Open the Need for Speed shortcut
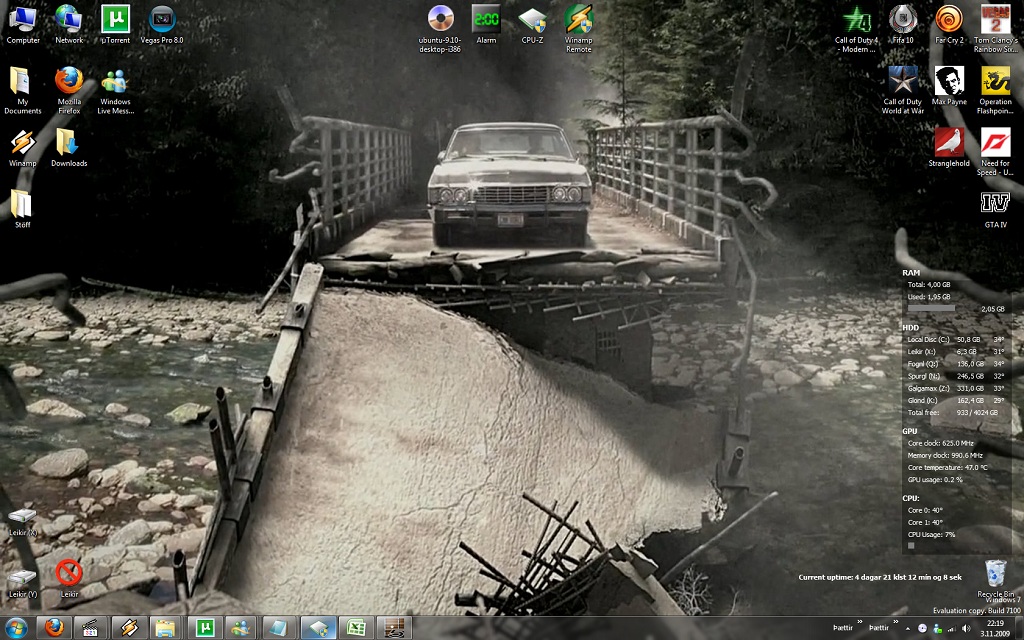The image size is (1024, 640). coord(995,153)
